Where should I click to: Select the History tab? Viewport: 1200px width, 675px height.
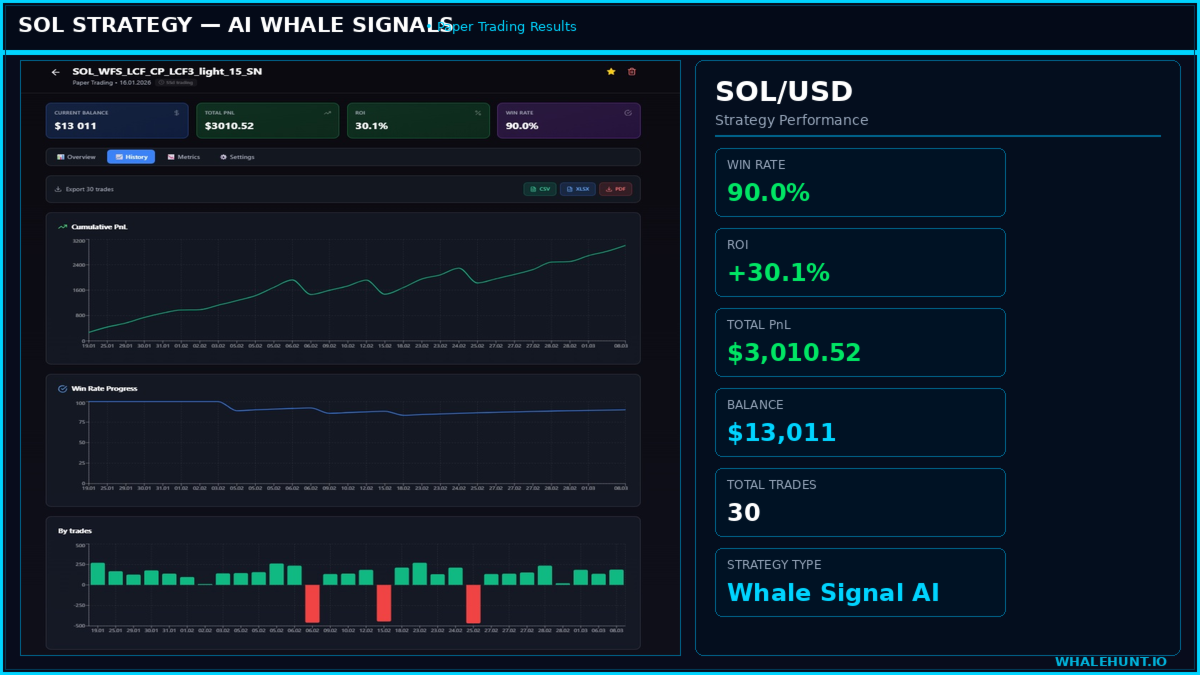click(x=131, y=157)
